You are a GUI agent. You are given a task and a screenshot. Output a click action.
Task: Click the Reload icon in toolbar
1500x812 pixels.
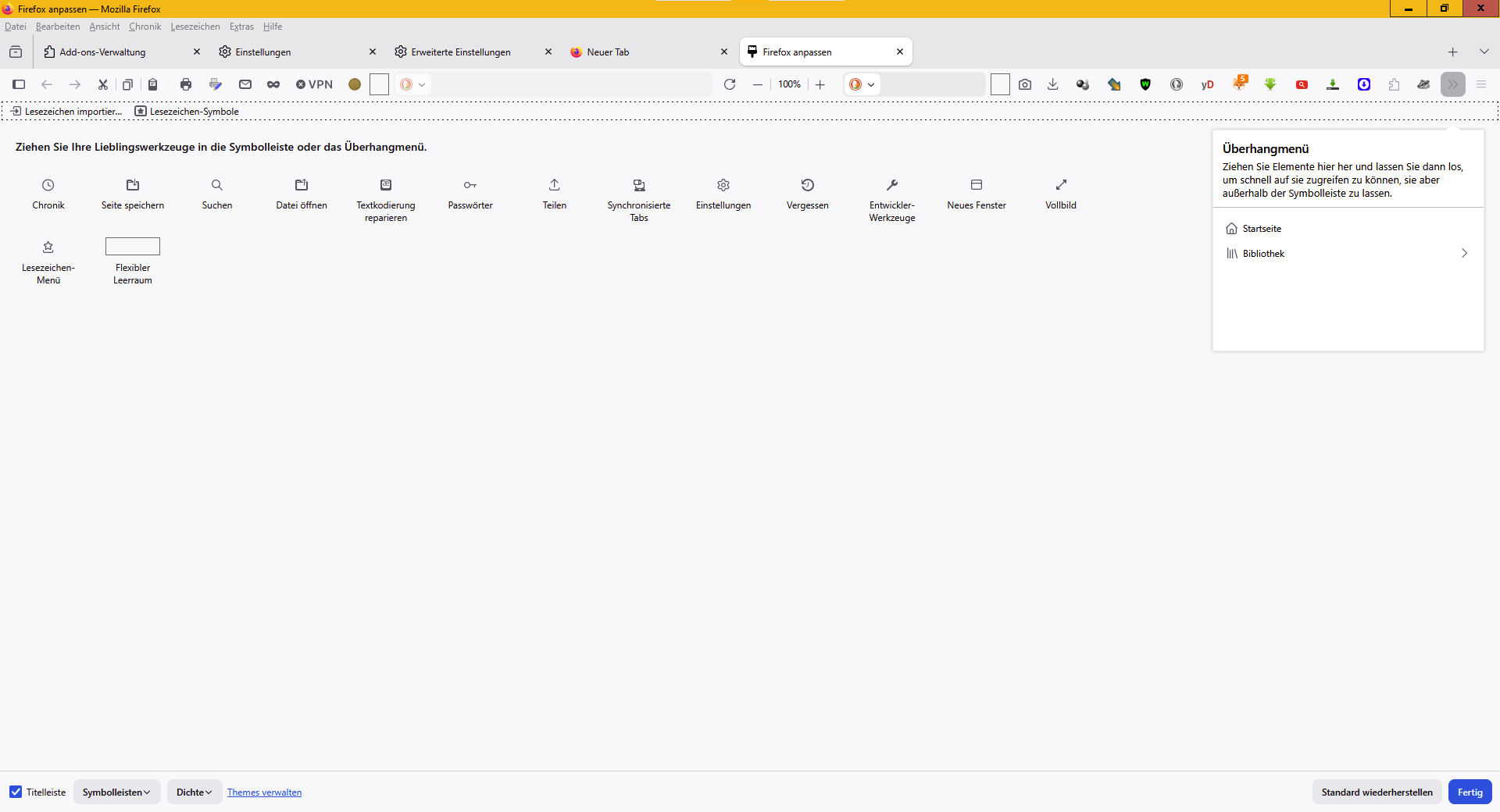[730, 84]
